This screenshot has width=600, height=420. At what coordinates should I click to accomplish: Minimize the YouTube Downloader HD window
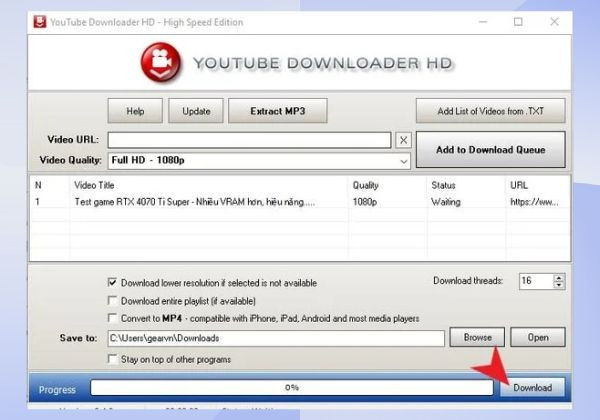click(x=483, y=22)
